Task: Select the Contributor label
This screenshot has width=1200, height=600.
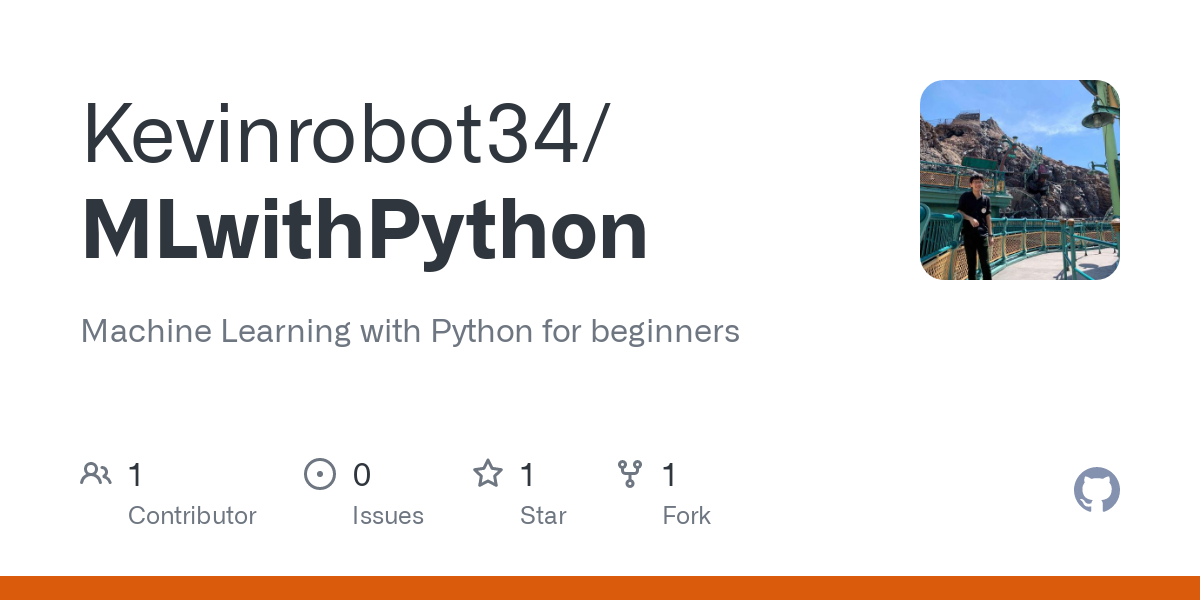Action: click(x=192, y=516)
